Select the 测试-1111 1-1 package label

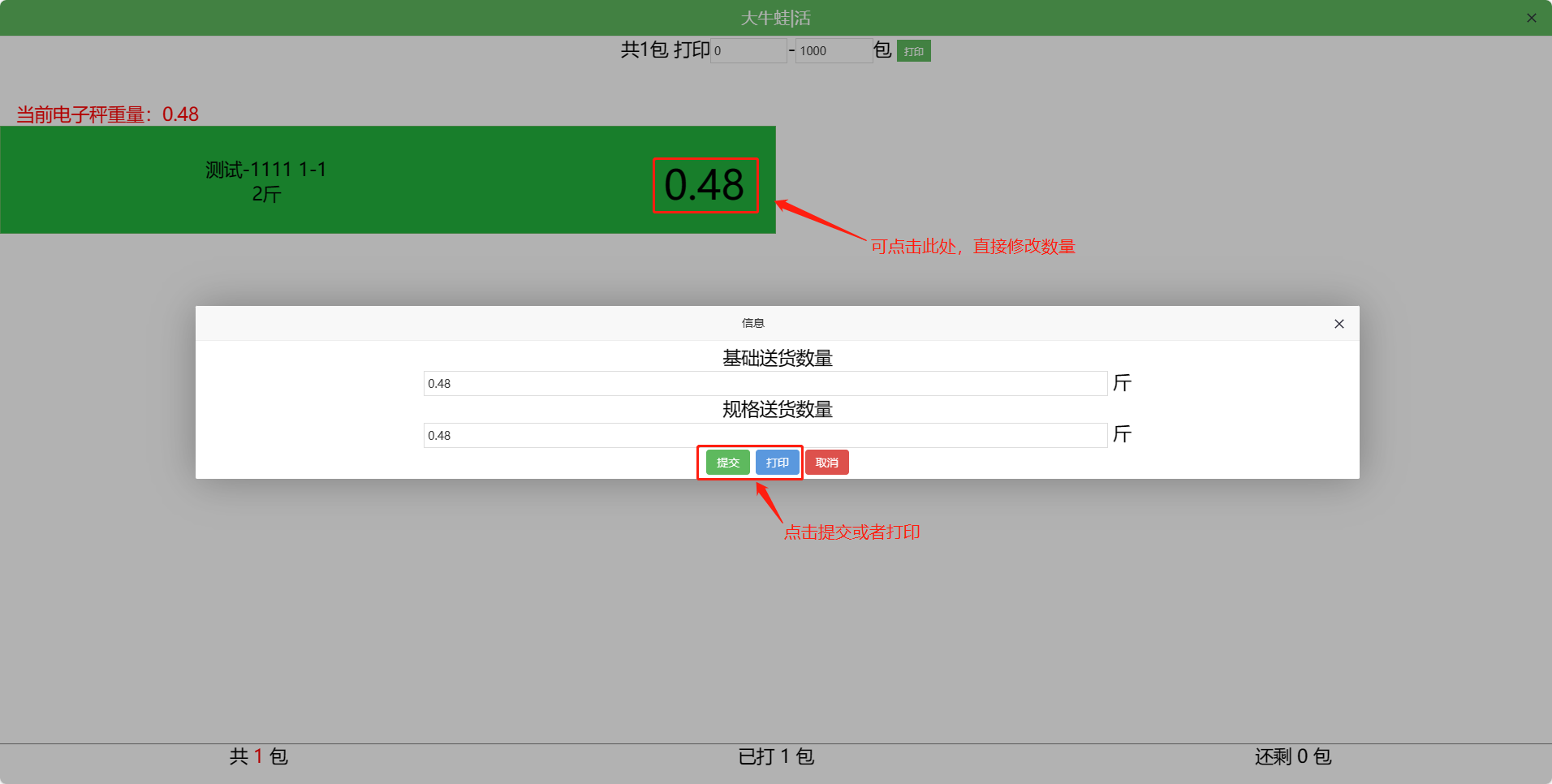tap(265, 170)
